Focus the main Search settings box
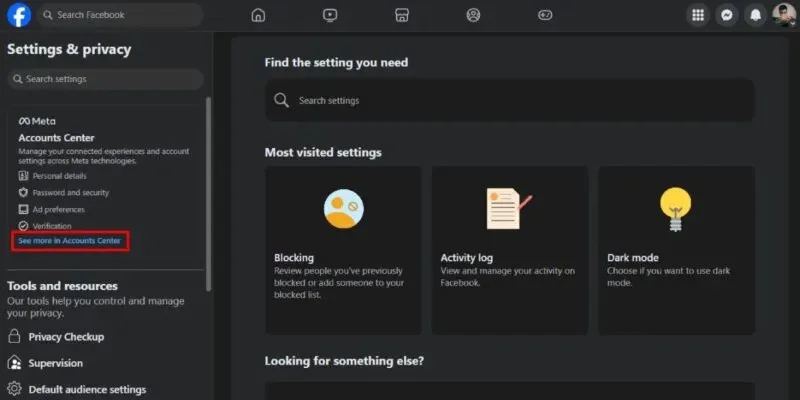800x400 pixels. click(x=510, y=101)
